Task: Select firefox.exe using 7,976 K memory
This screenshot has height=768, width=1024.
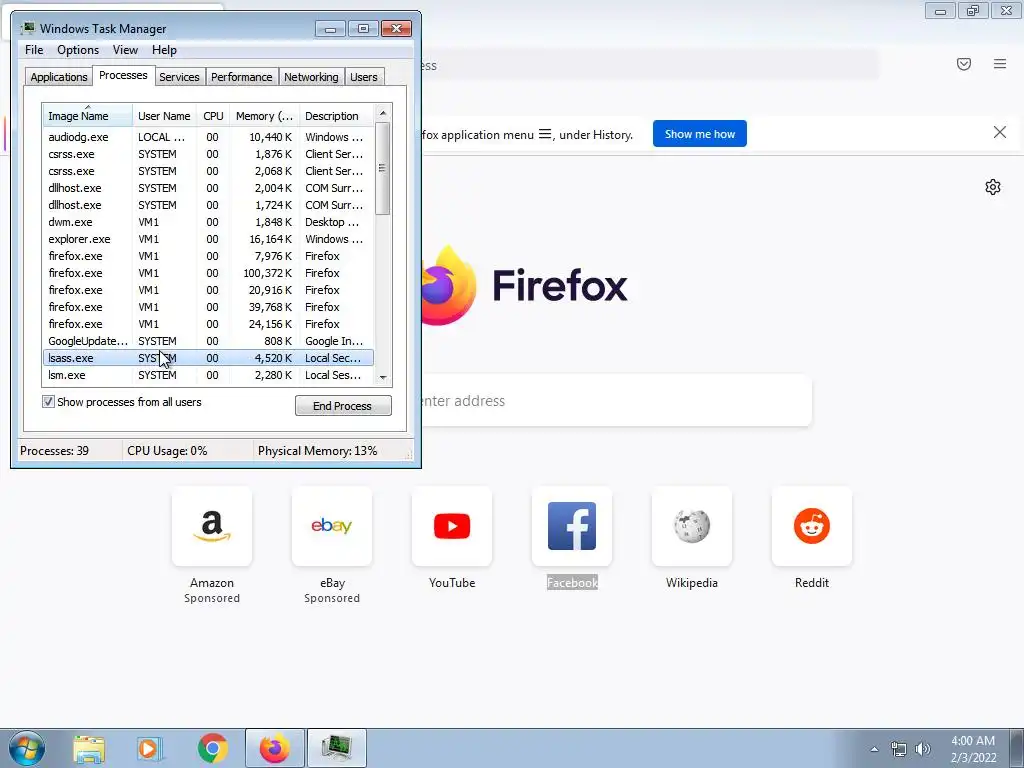Action: [x=208, y=256]
